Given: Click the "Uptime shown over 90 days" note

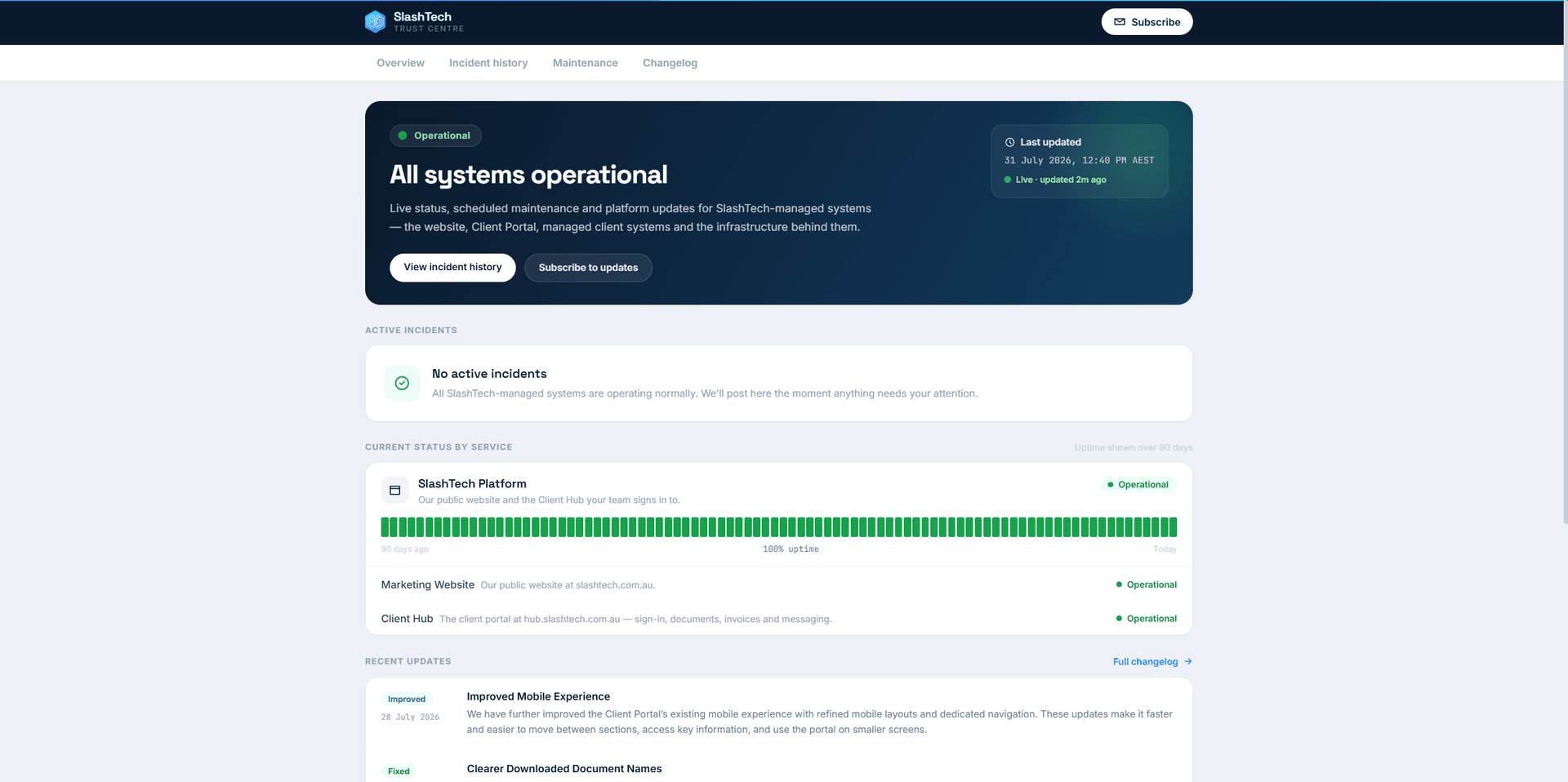Looking at the screenshot, I should (1134, 447).
